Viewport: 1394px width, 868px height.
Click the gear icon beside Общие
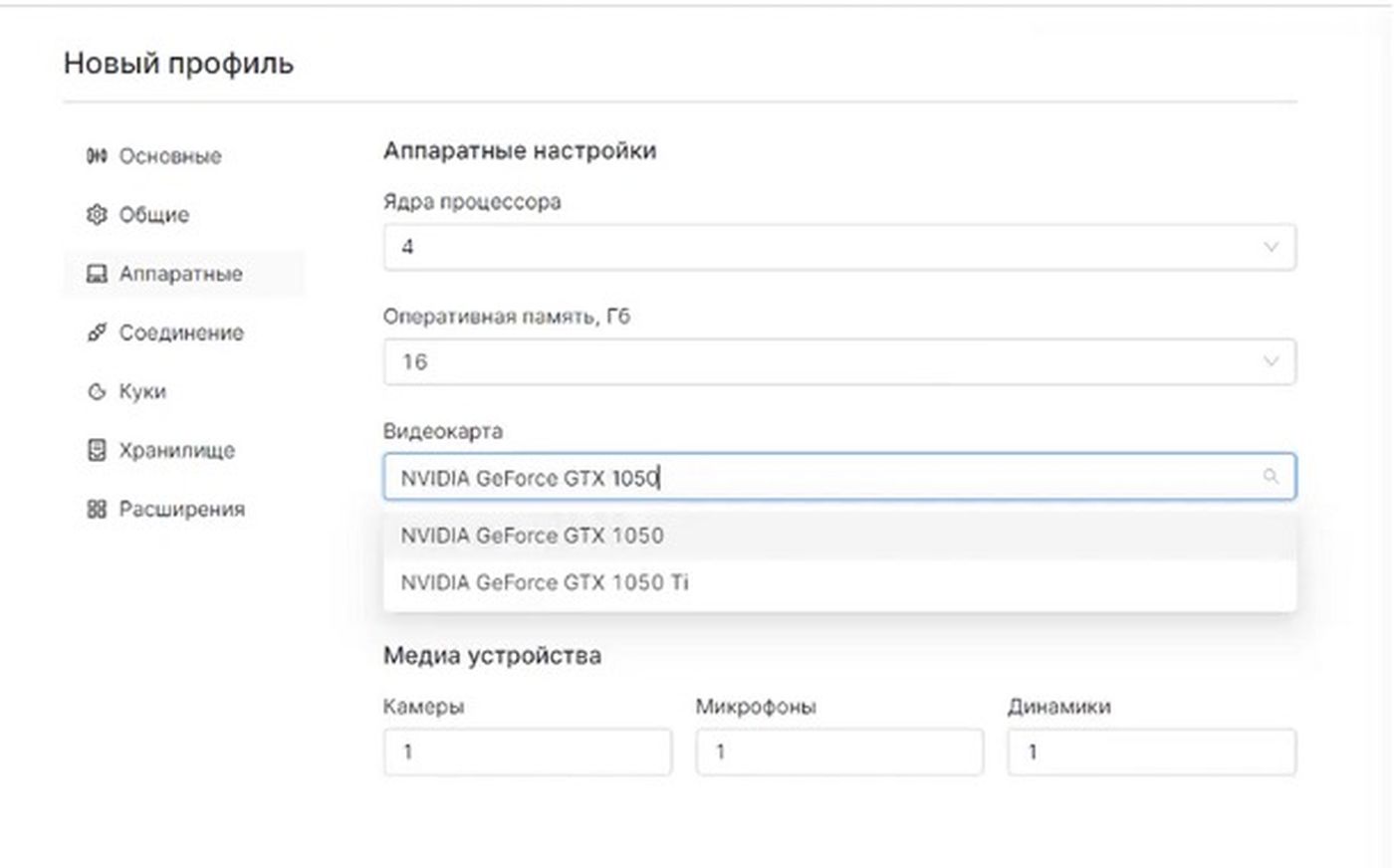[x=97, y=215]
